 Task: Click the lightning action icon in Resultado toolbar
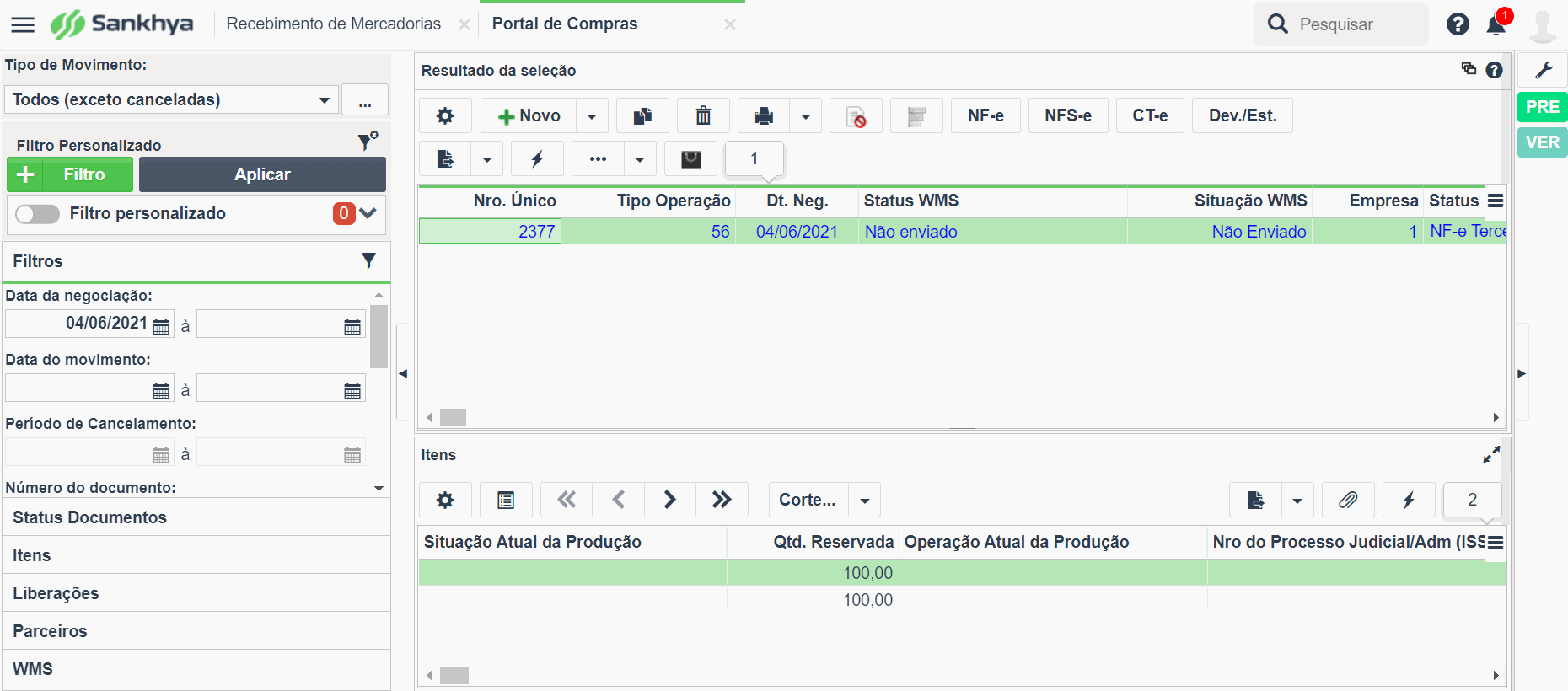click(537, 158)
